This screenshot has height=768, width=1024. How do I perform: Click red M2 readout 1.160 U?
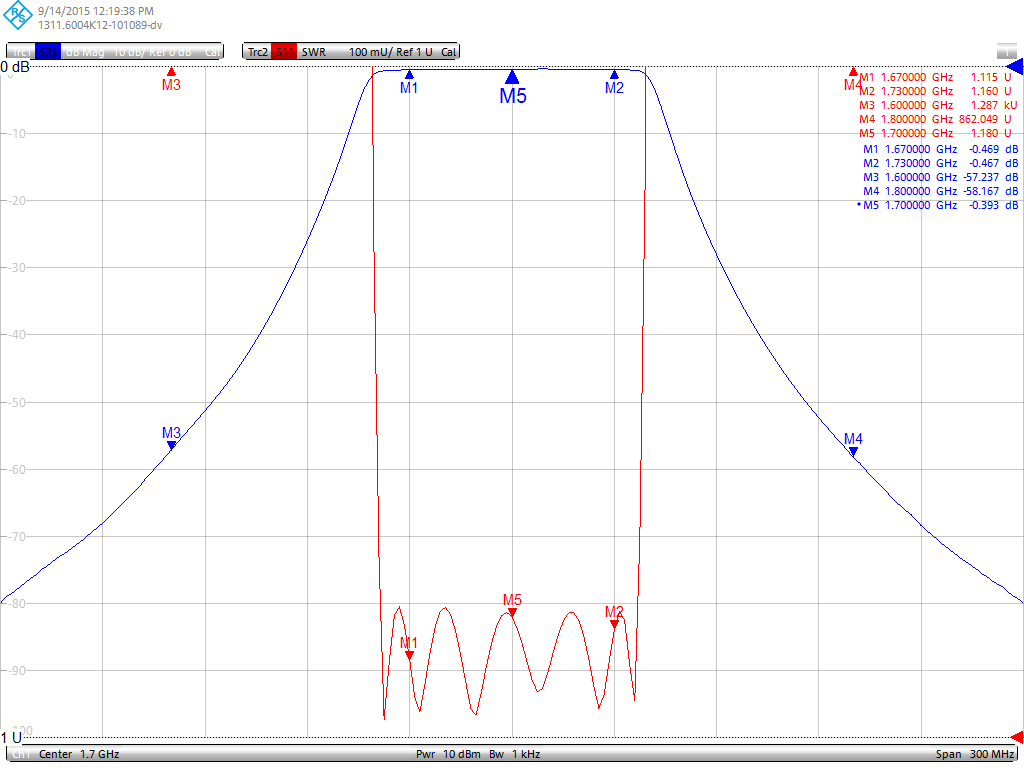[937, 91]
